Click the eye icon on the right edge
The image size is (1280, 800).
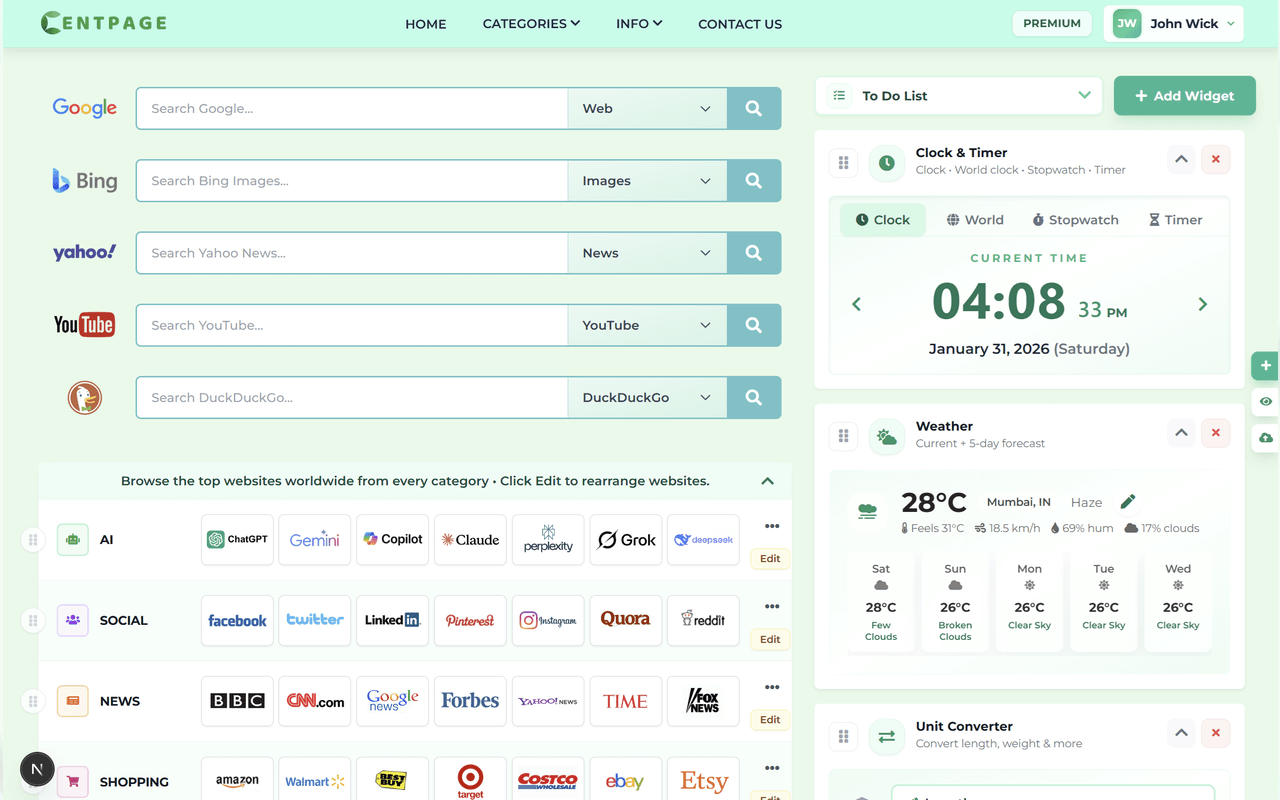[x=1265, y=401]
